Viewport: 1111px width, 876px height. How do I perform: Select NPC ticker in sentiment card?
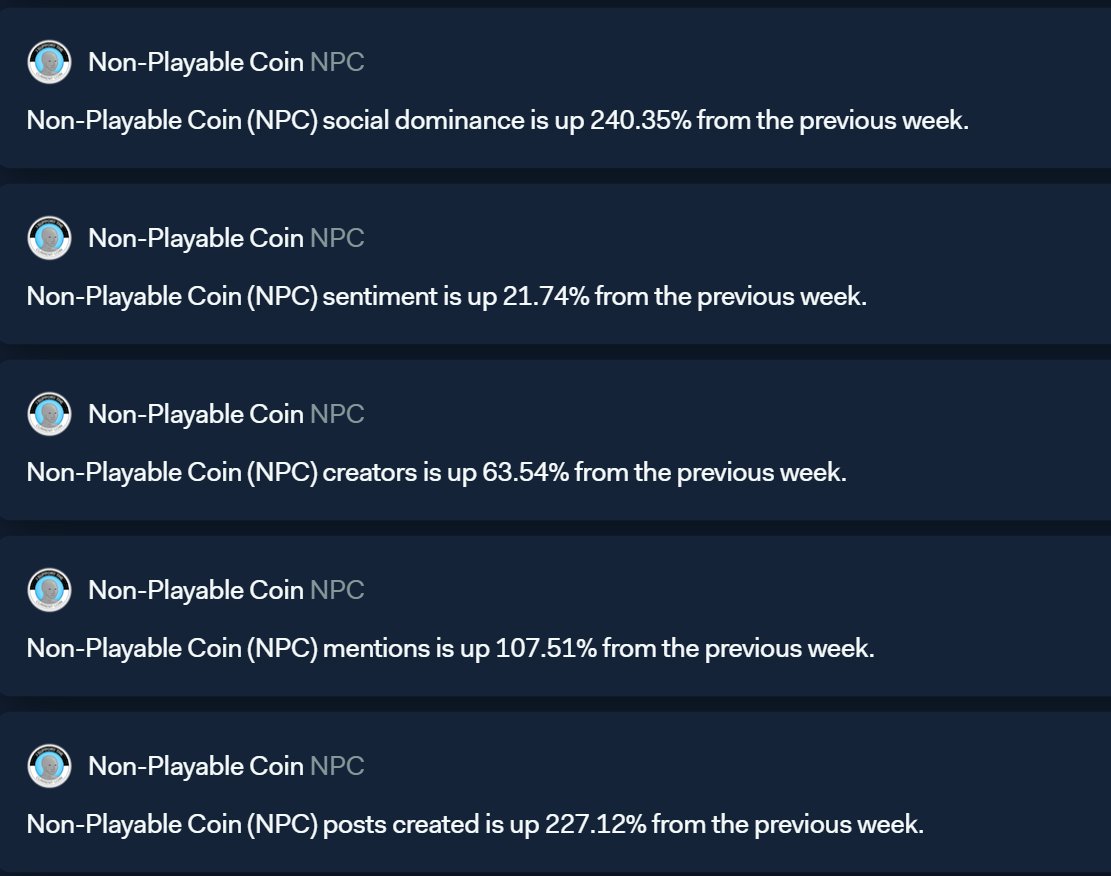coord(337,238)
